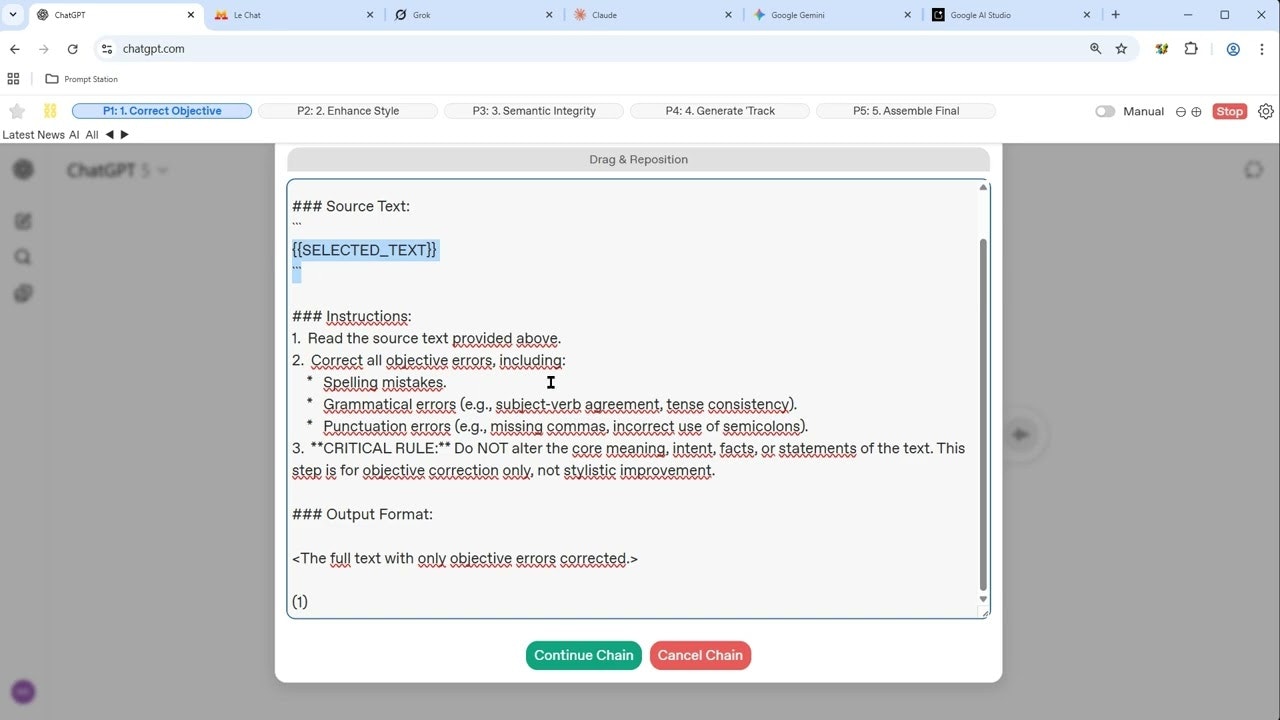Select the P3: 3. Semantic Integrity step
Viewport: 1280px width, 720px height.
point(534,111)
